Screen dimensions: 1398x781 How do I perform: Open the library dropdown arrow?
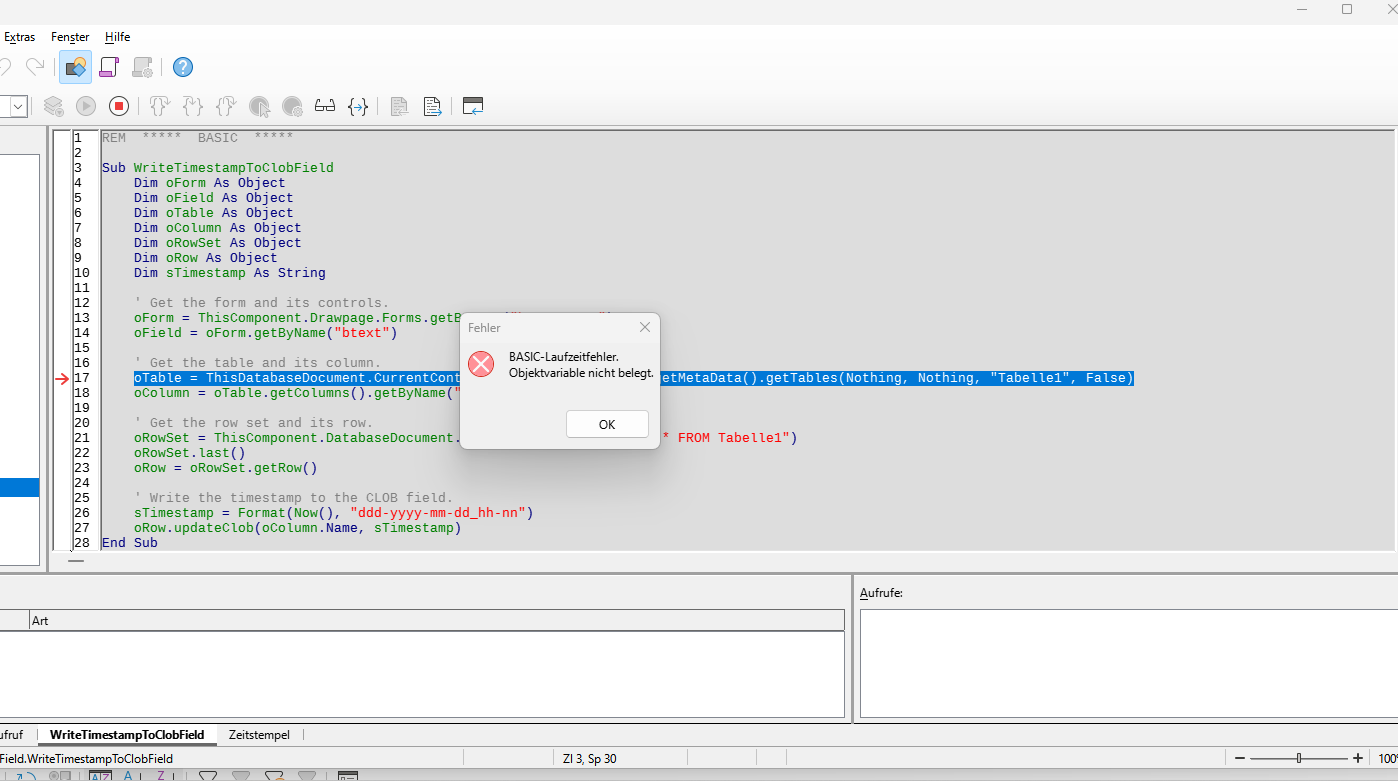pos(19,106)
